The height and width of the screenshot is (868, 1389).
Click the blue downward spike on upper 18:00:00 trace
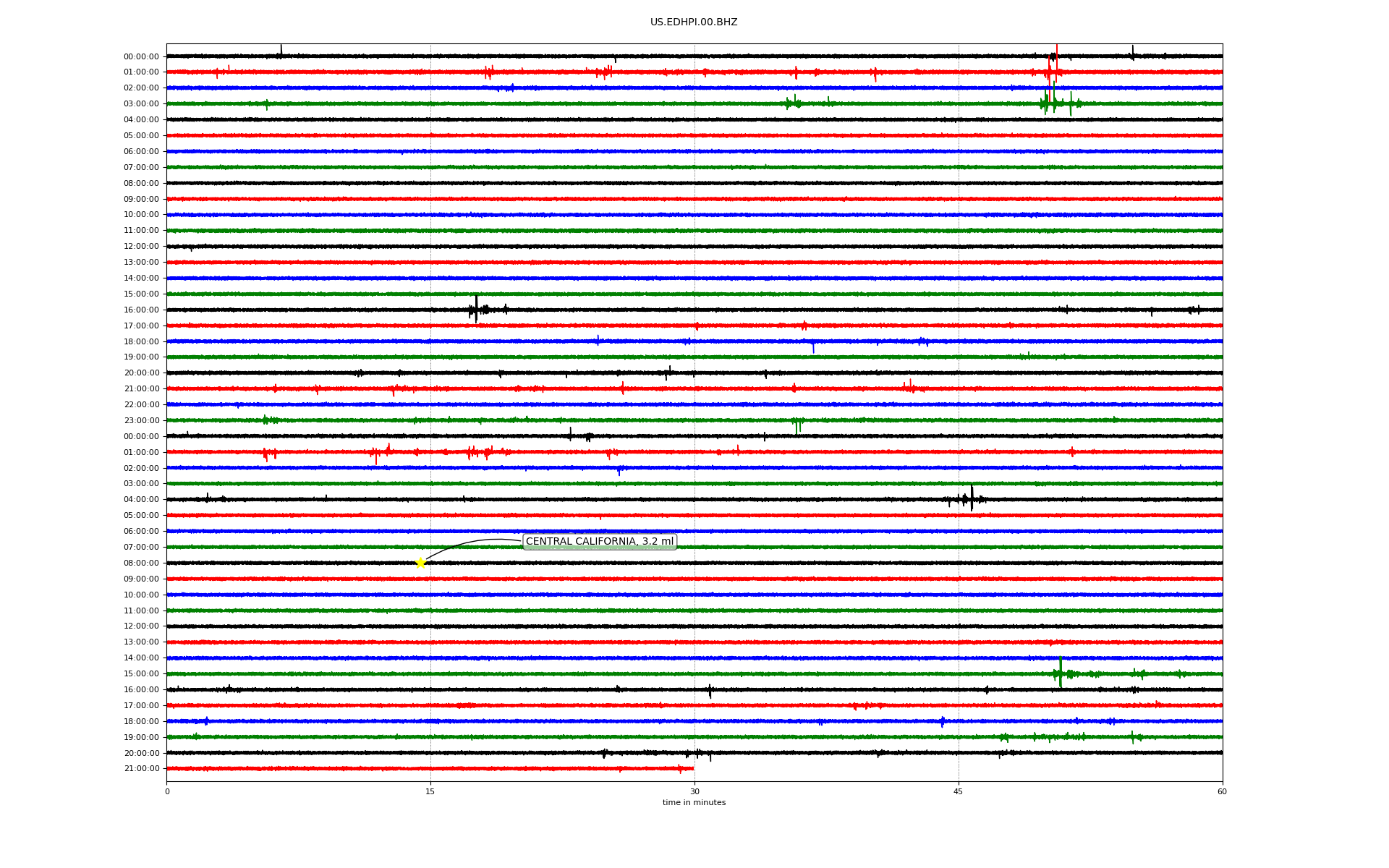[x=813, y=348]
